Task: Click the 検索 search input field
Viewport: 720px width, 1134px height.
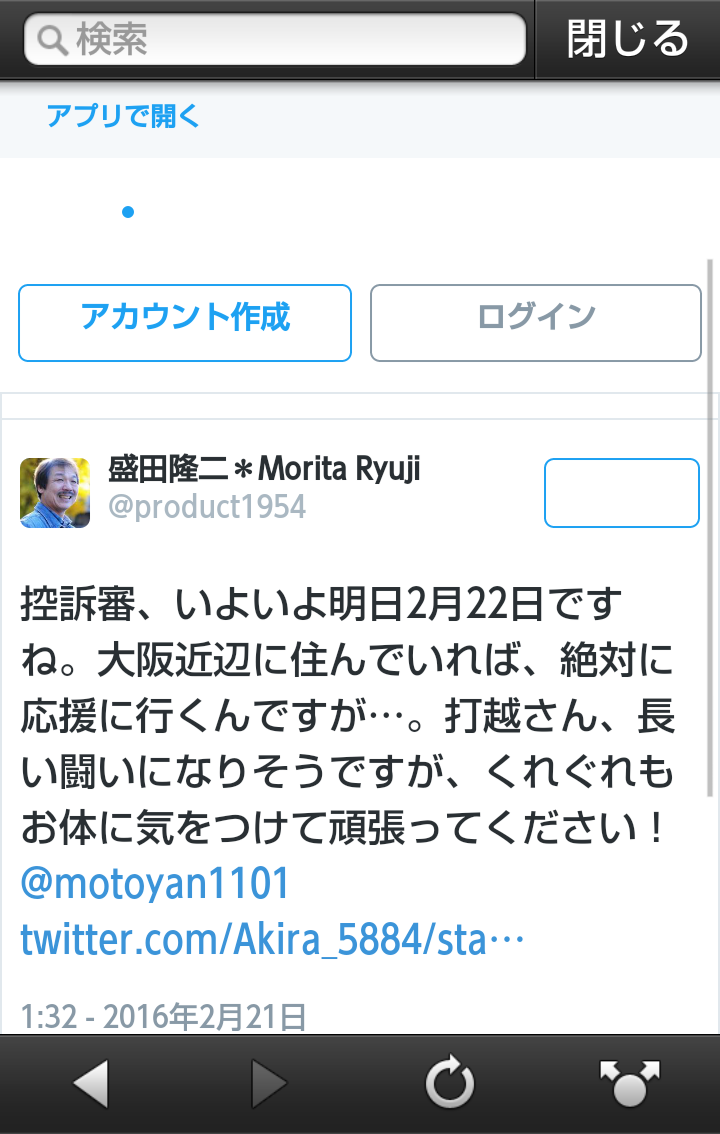Action: (275, 39)
